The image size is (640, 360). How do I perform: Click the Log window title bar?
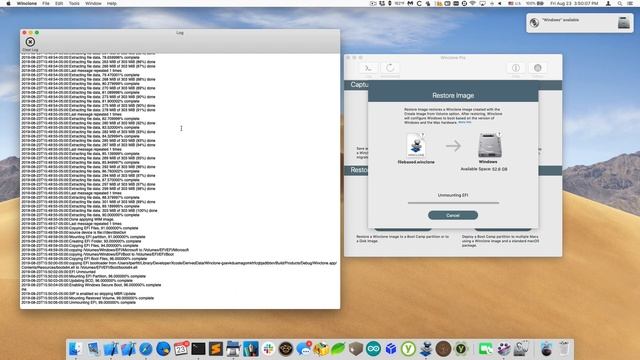(180, 32)
